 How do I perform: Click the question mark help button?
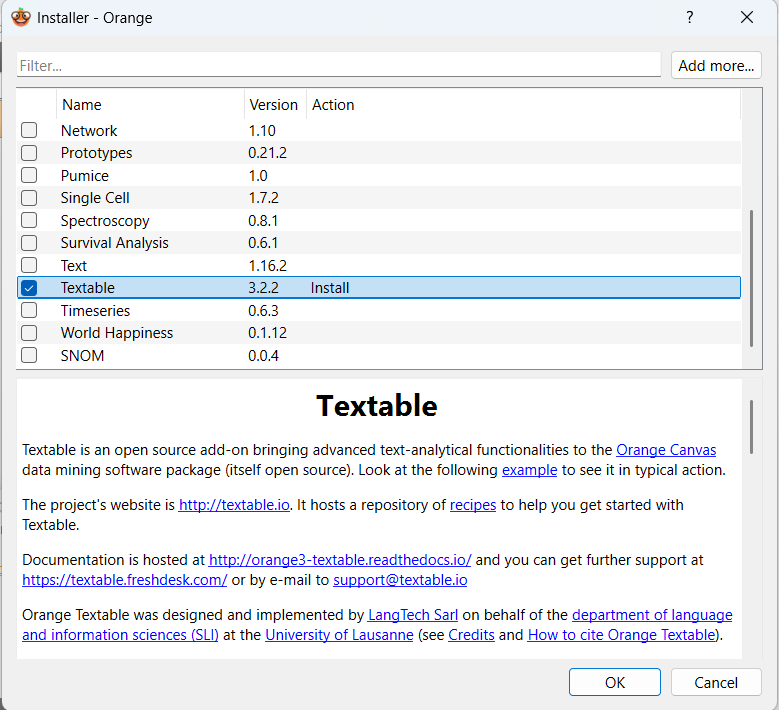tap(690, 17)
